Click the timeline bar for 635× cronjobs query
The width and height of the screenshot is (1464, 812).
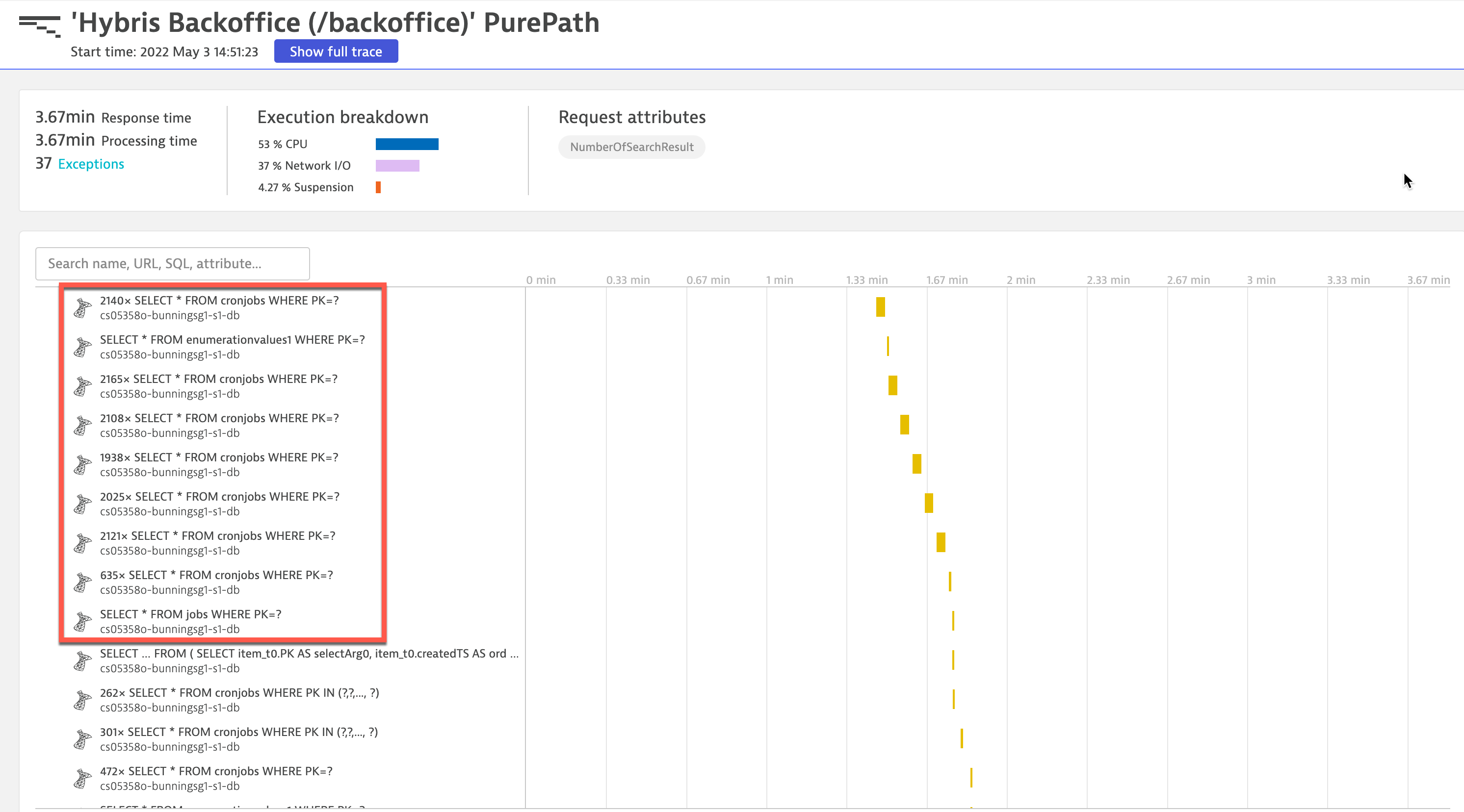[950, 582]
